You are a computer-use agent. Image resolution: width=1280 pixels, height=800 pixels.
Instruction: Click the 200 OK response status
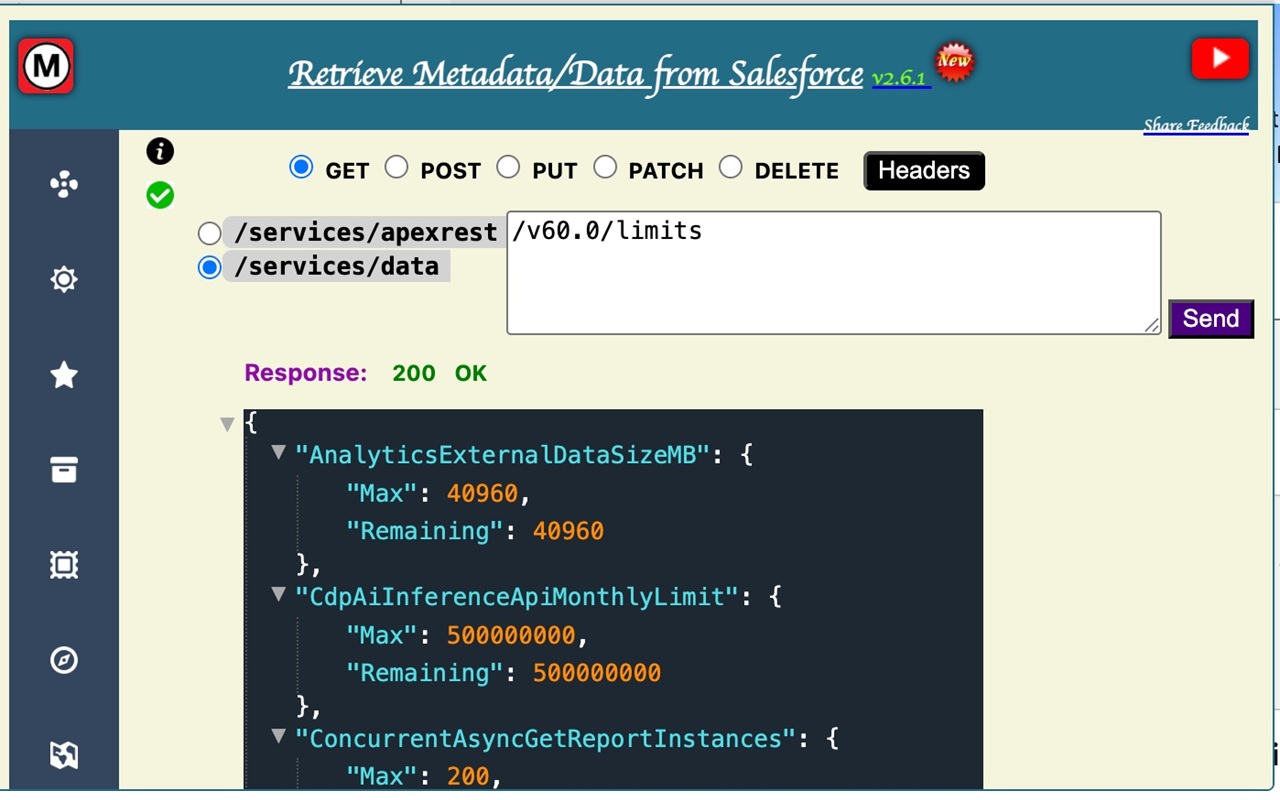[x=439, y=374]
